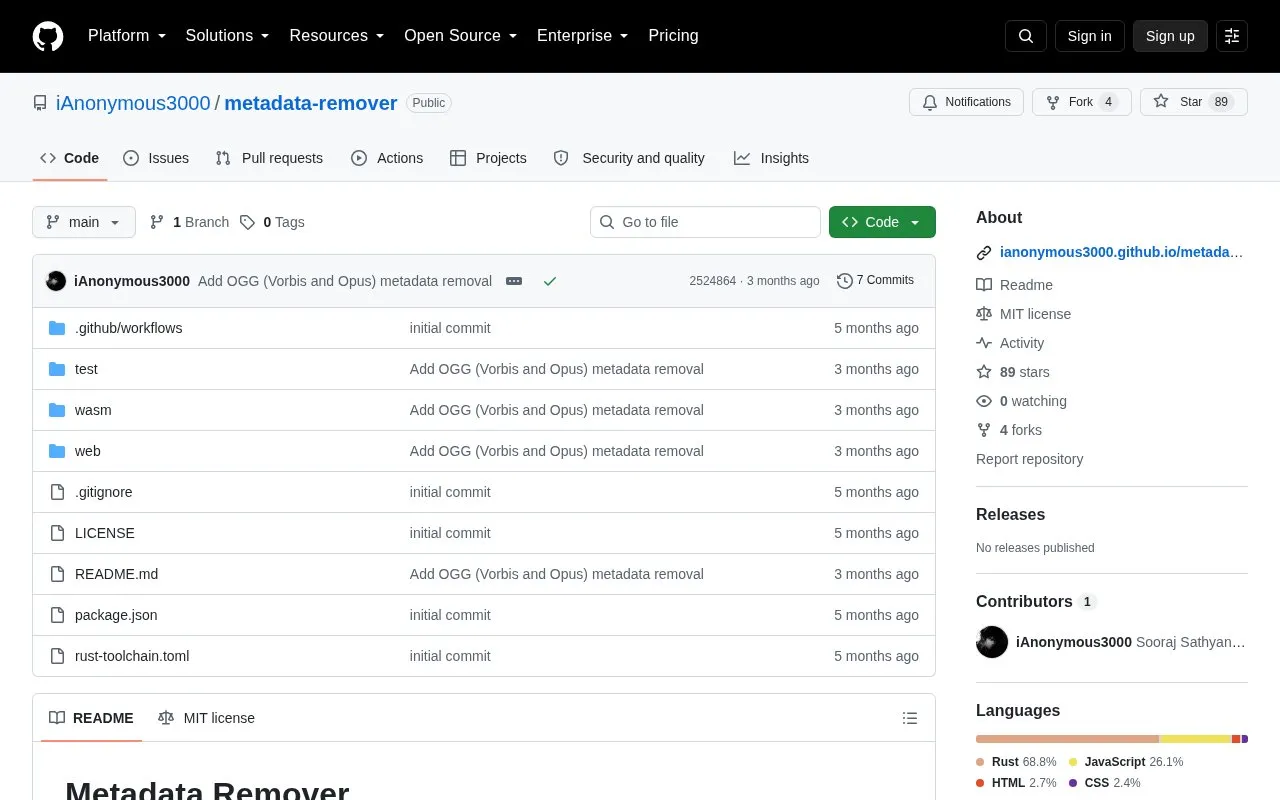Select the MIT license tab in README panel
This screenshot has height=800, width=1280.
[206, 718]
